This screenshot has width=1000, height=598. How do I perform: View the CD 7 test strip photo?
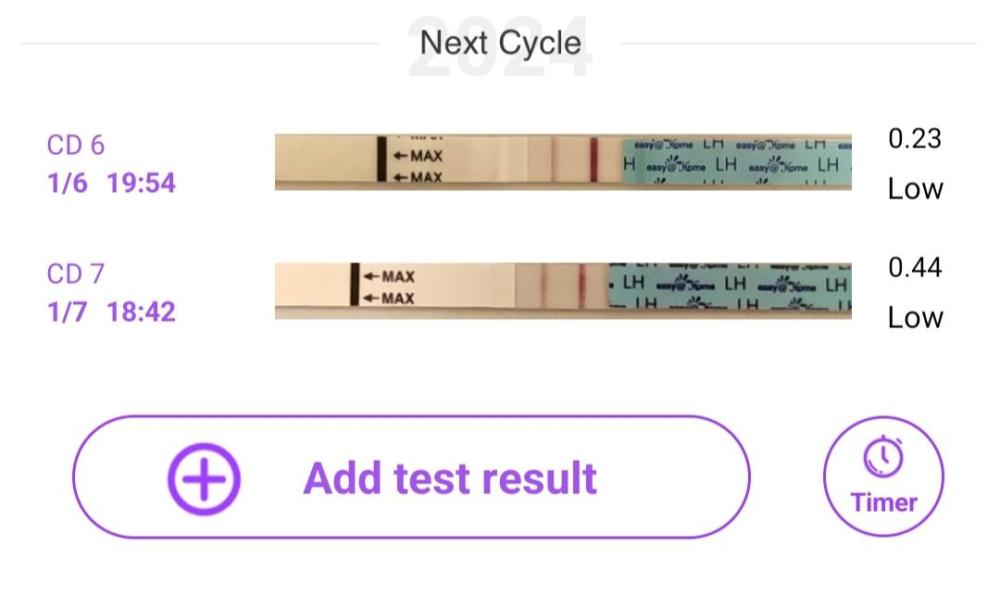tap(563, 290)
